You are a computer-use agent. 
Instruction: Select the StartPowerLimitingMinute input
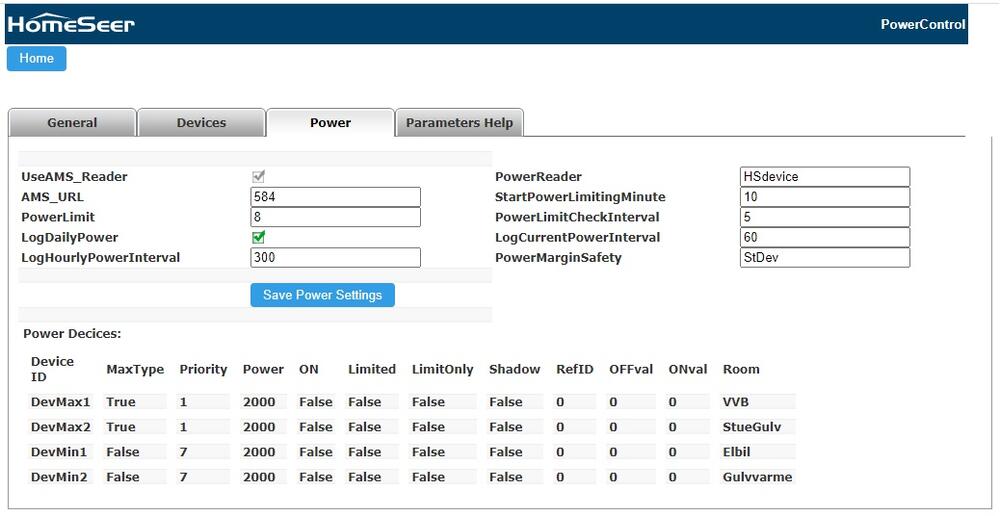coord(825,197)
